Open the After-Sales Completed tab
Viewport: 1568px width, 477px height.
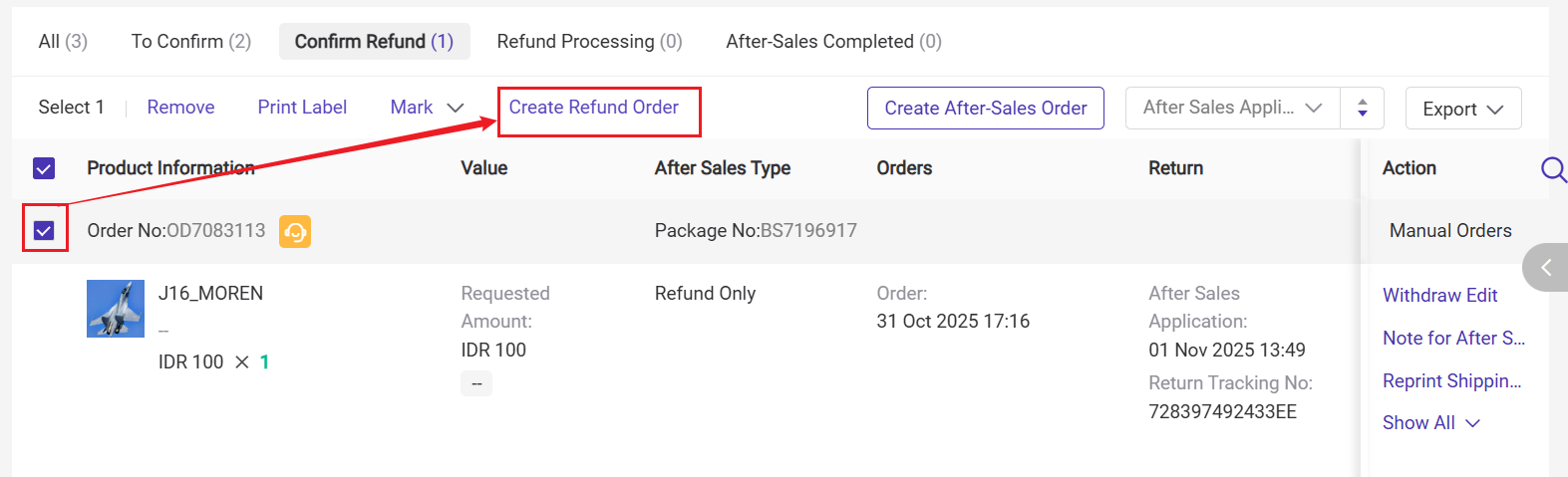(x=833, y=41)
